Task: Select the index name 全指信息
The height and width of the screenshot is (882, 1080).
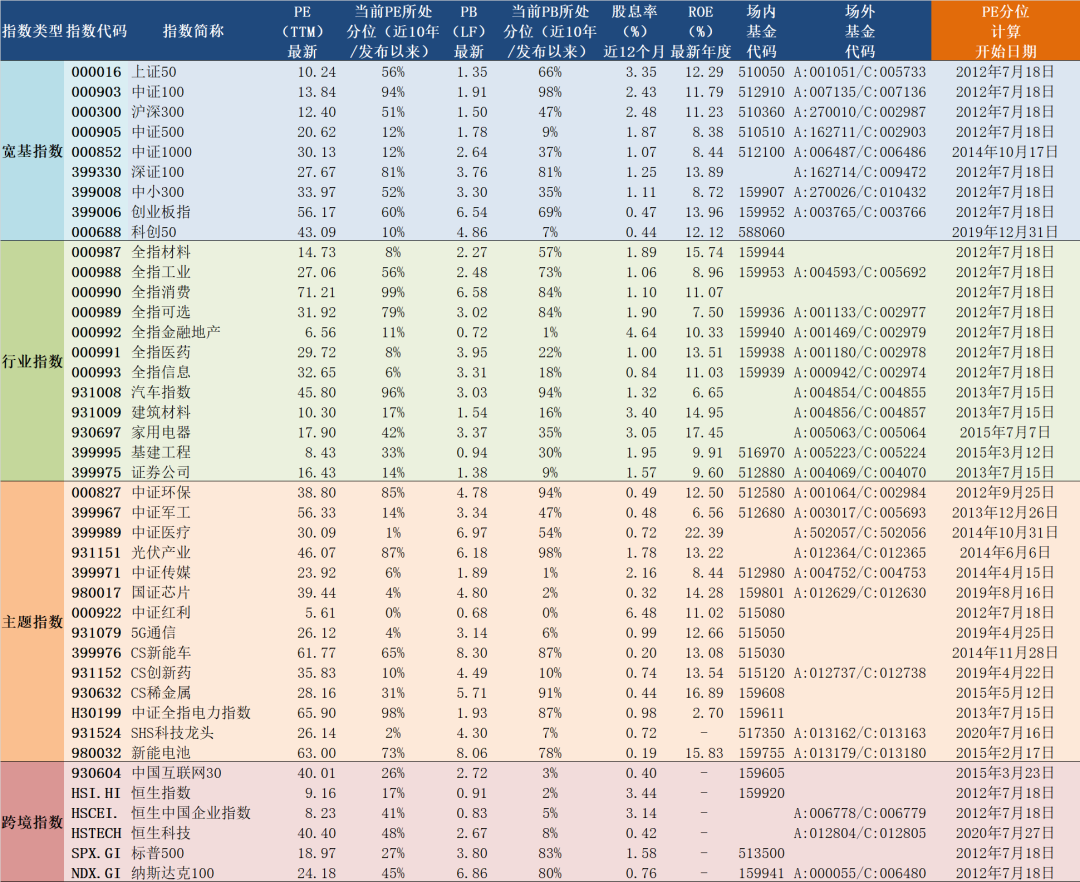Action: 160,372
